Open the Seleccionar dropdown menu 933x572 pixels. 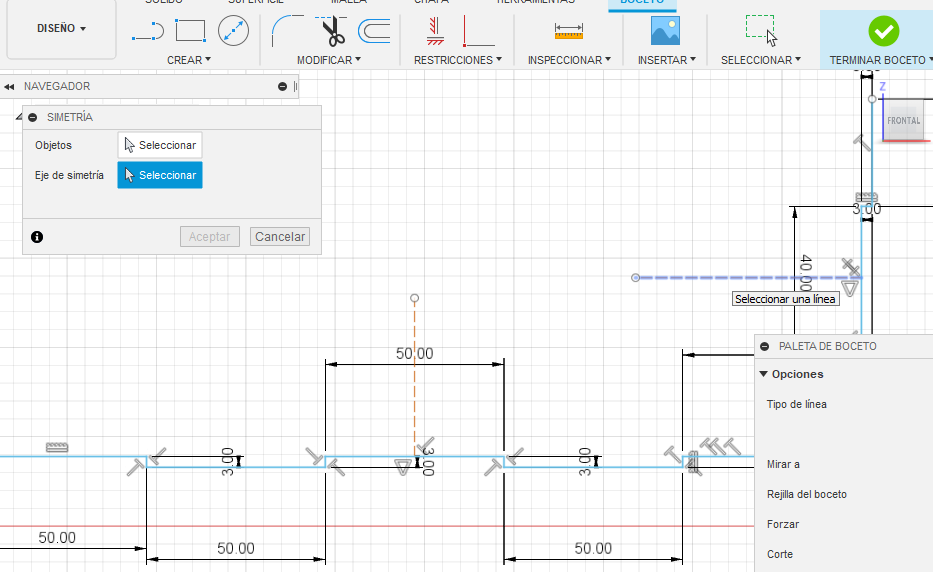click(x=760, y=60)
